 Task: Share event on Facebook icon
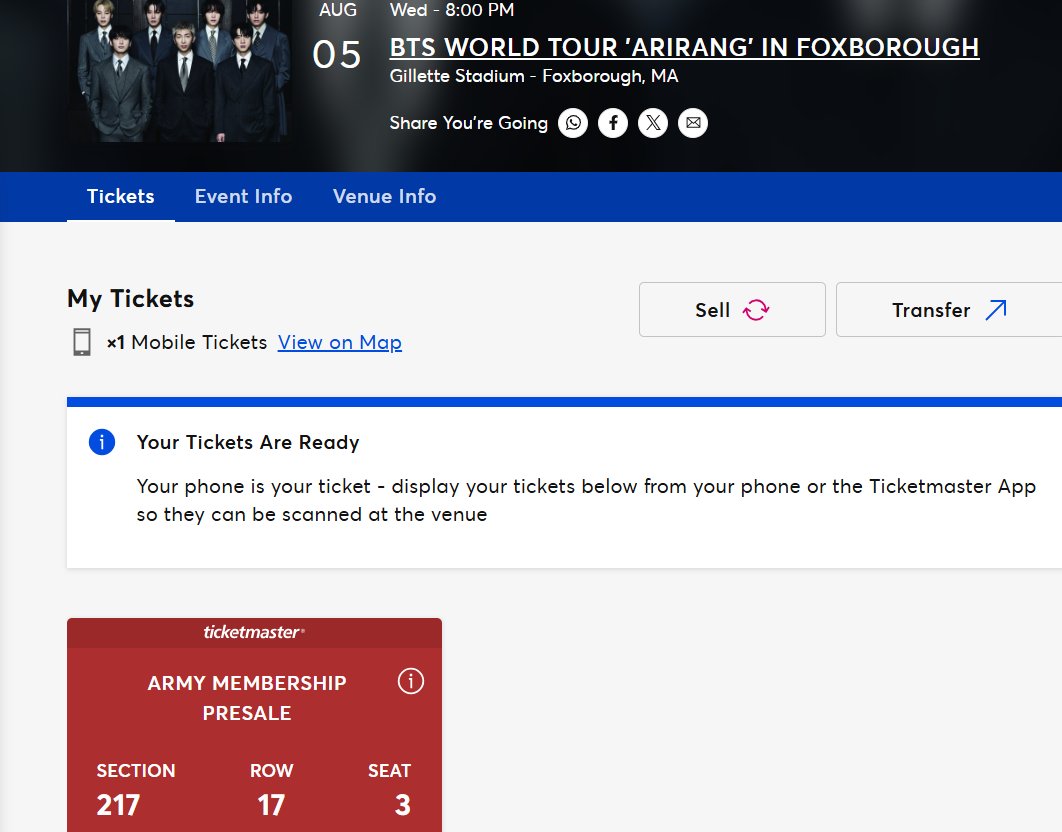tap(613, 123)
